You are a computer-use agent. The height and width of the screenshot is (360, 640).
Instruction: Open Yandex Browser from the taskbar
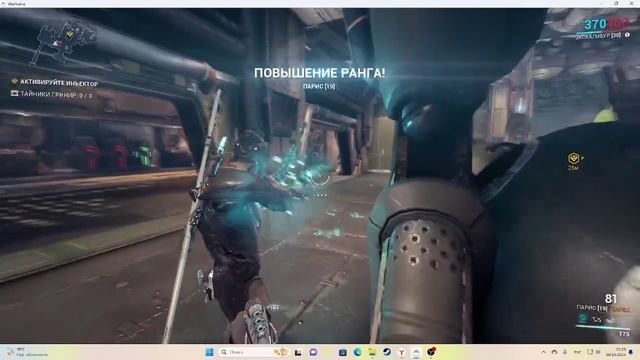401,352
